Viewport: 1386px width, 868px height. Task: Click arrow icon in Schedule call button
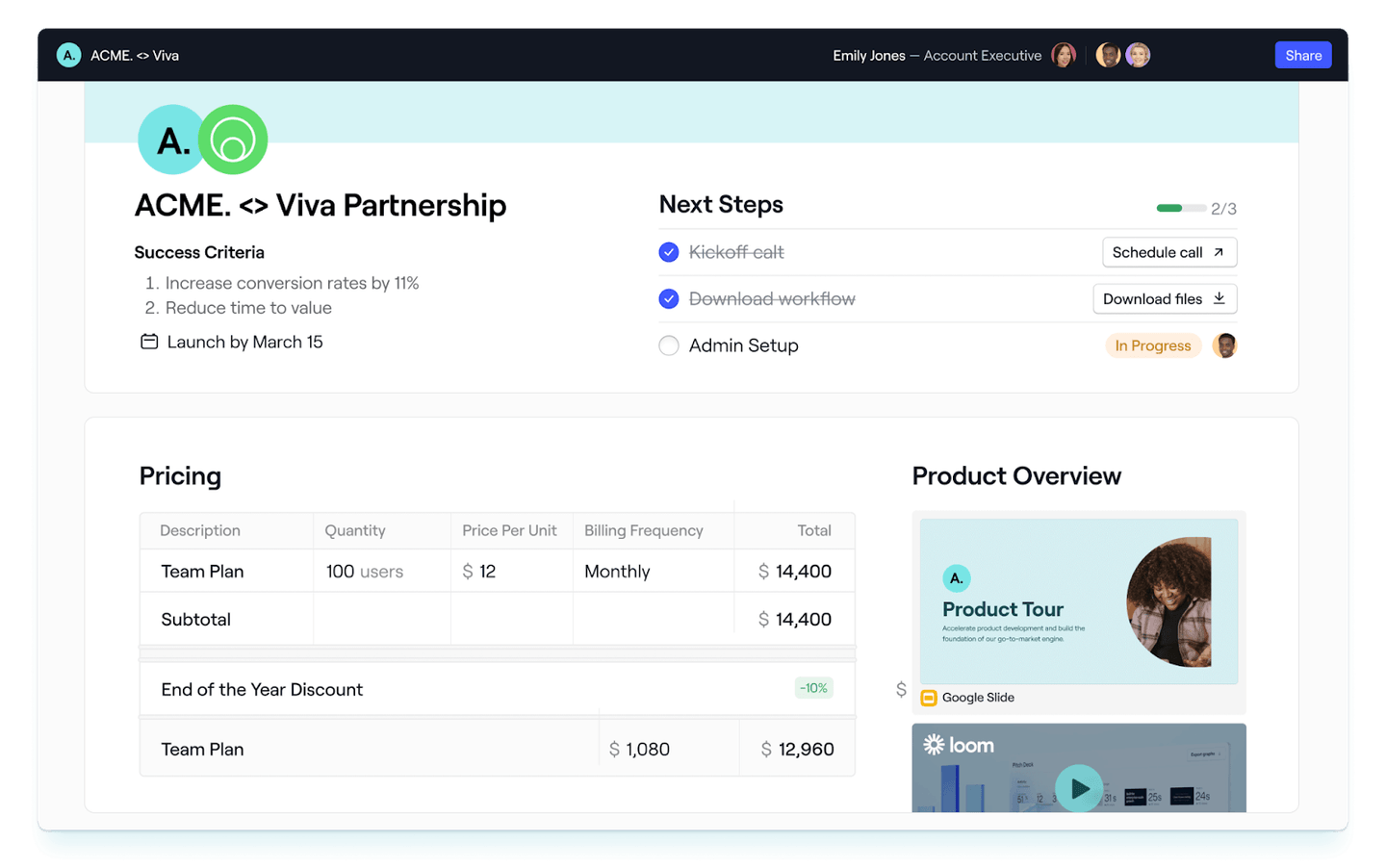click(1219, 252)
